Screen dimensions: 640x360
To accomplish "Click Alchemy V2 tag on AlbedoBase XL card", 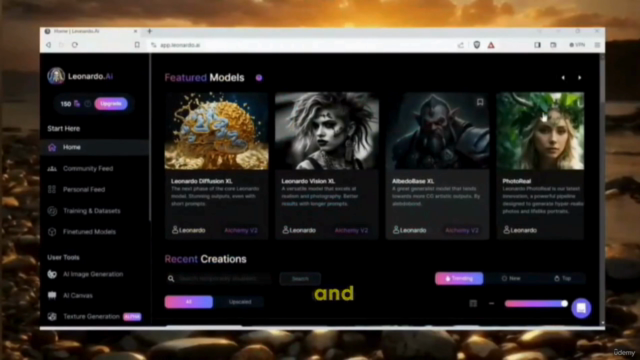I will click(x=462, y=231).
